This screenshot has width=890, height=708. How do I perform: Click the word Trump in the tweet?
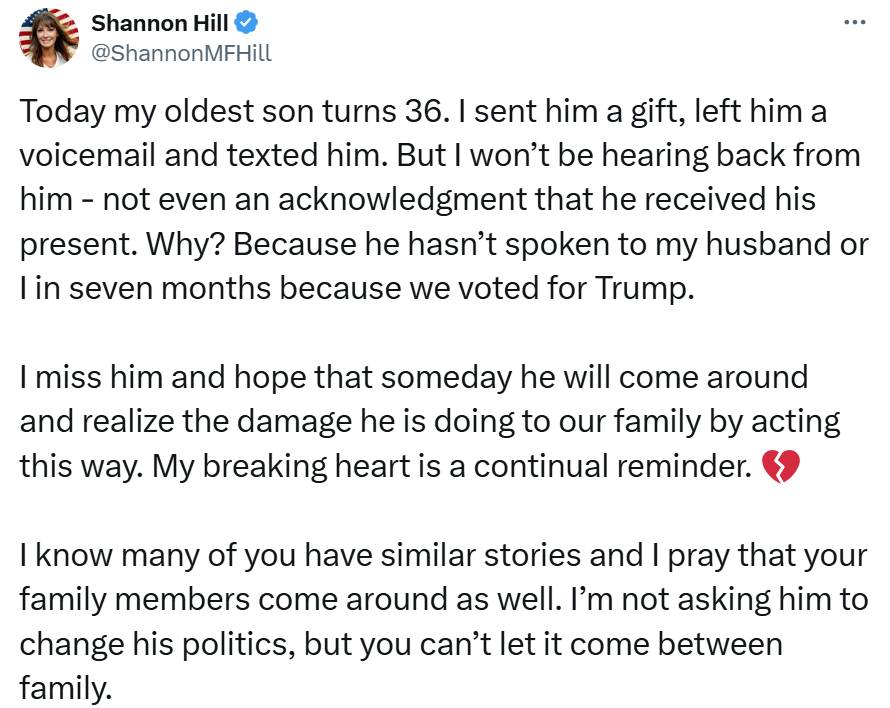[x=645, y=288]
